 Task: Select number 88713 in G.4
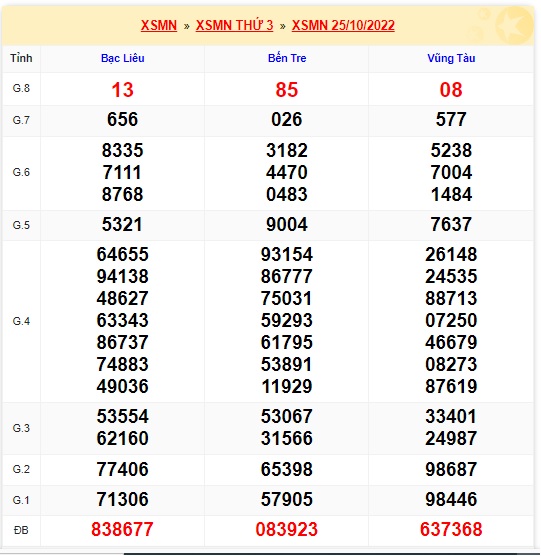(451, 298)
